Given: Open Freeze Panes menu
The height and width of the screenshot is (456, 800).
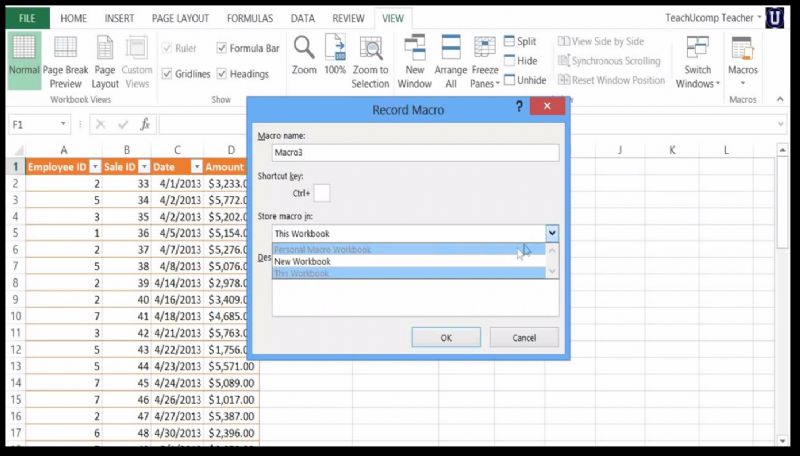Looking at the screenshot, I should point(484,62).
